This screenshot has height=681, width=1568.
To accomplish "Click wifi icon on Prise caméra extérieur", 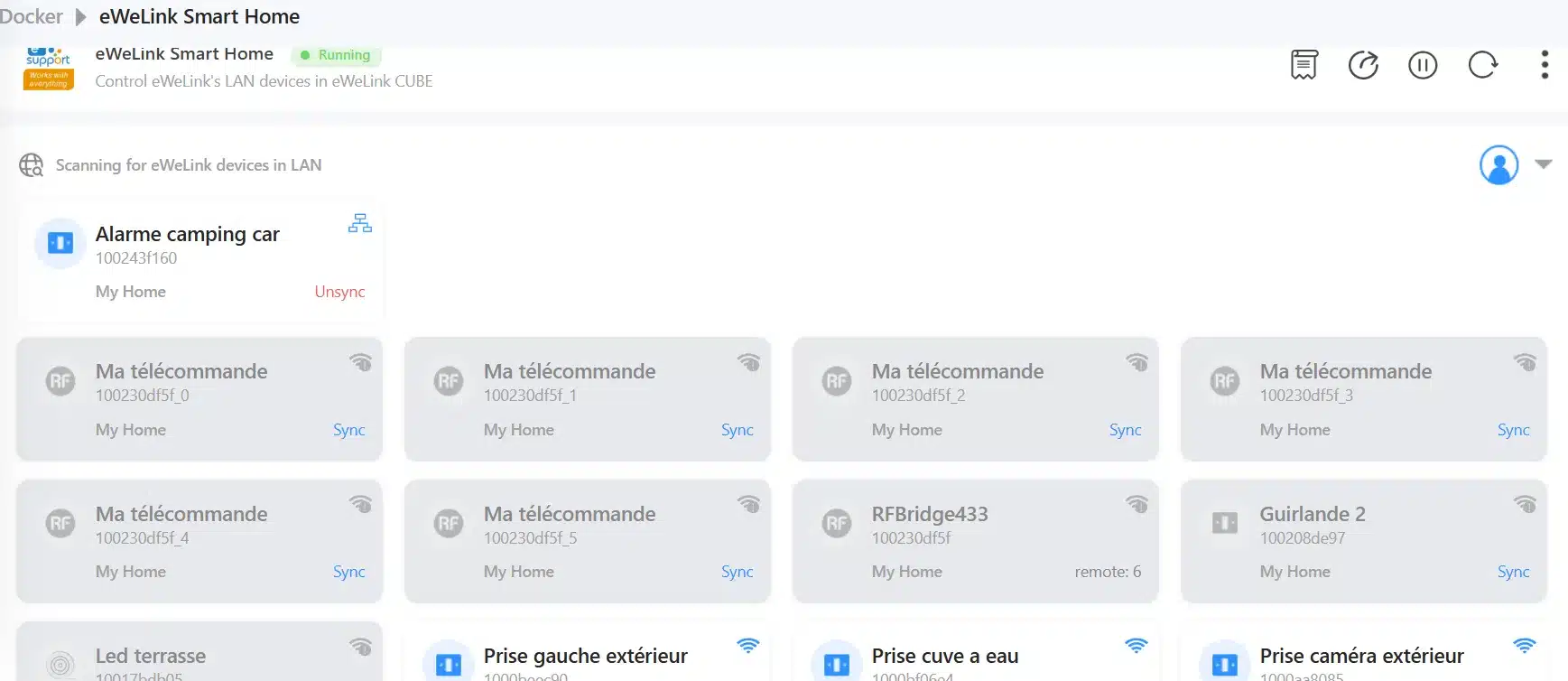I will pyautogui.click(x=1524, y=646).
